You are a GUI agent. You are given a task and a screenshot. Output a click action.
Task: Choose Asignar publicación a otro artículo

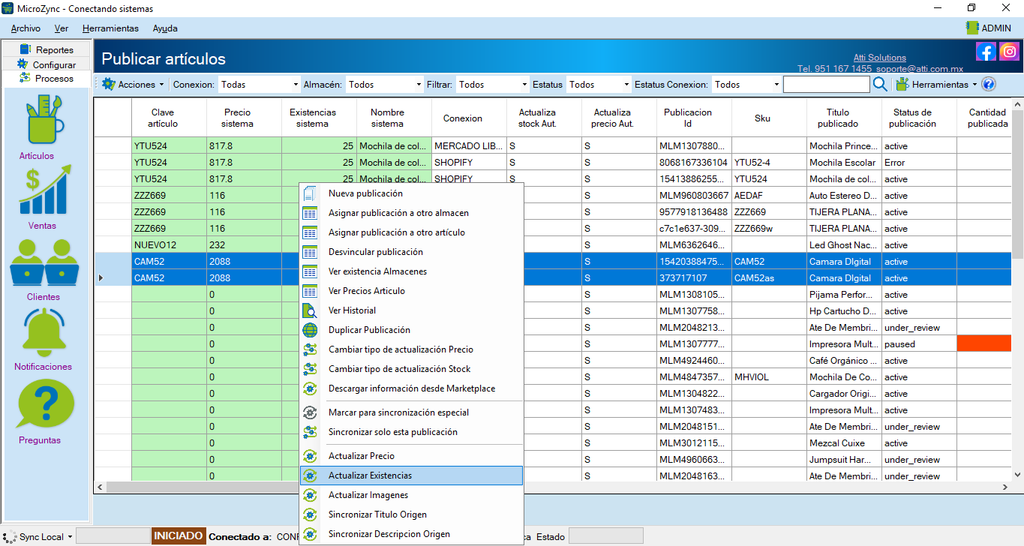(411, 233)
